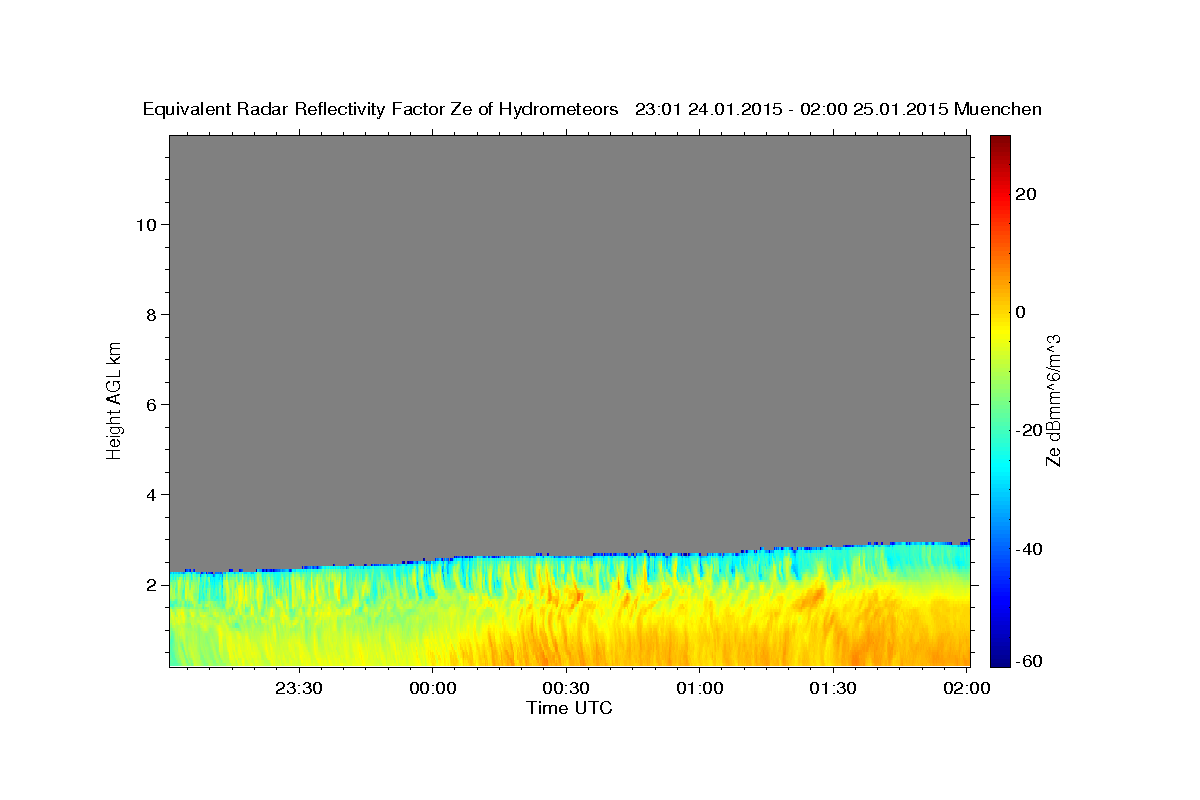Click the height axis label 4
Screen dimensions: 1200x800
(150, 494)
